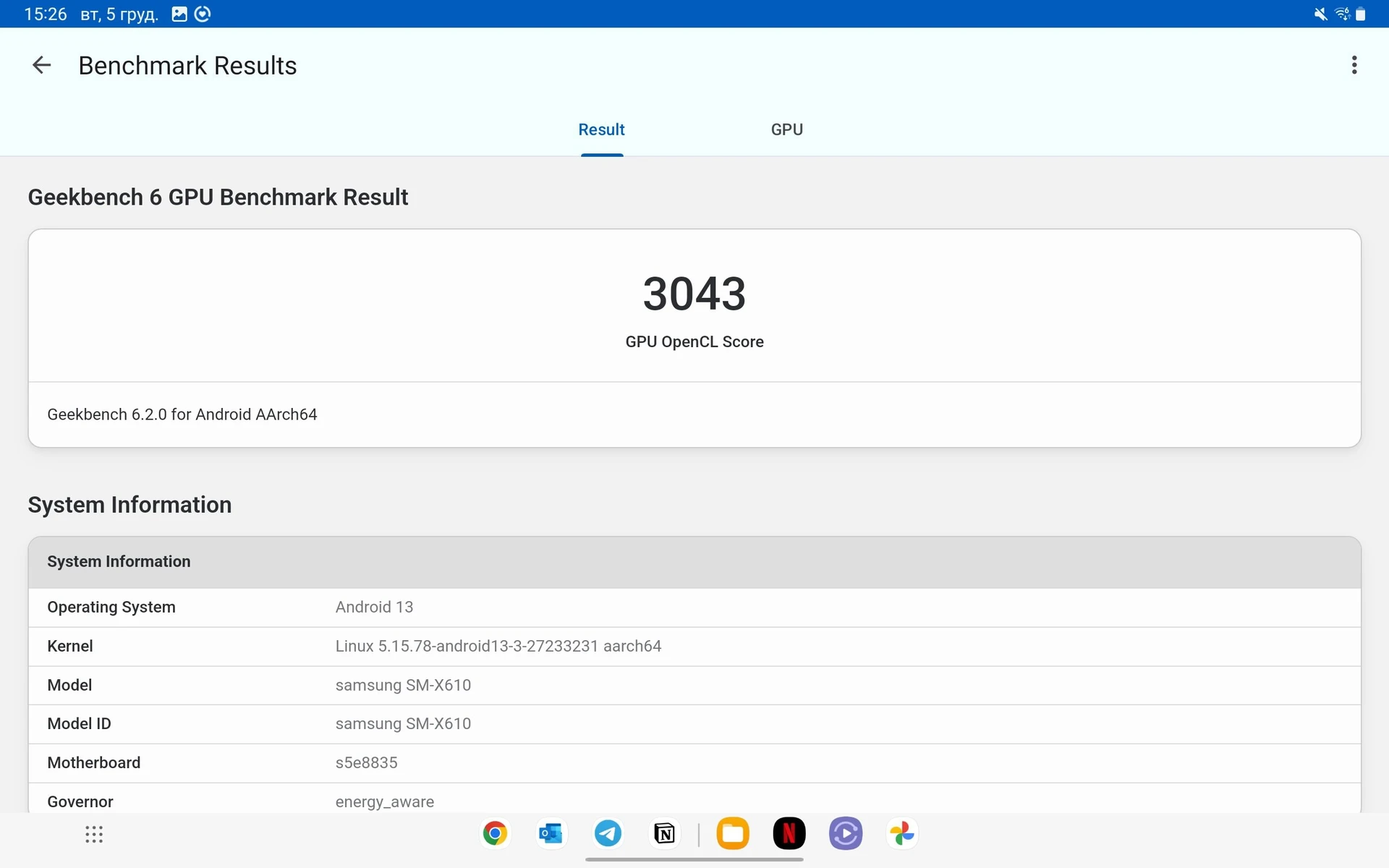This screenshot has height=868, width=1389.
Task: Switch to the GPU tab
Action: point(786,129)
